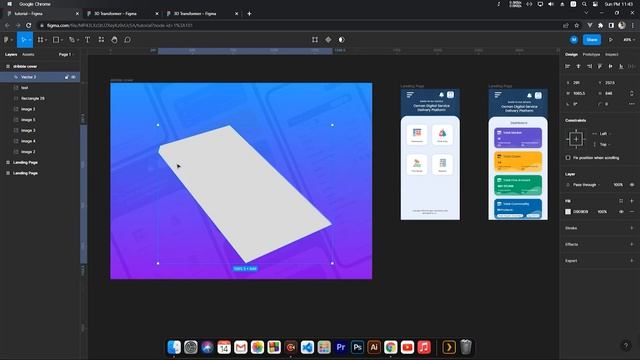640x360 pixels.
Task: Remove the fill with minus icon
Action: tap(632, 212)
